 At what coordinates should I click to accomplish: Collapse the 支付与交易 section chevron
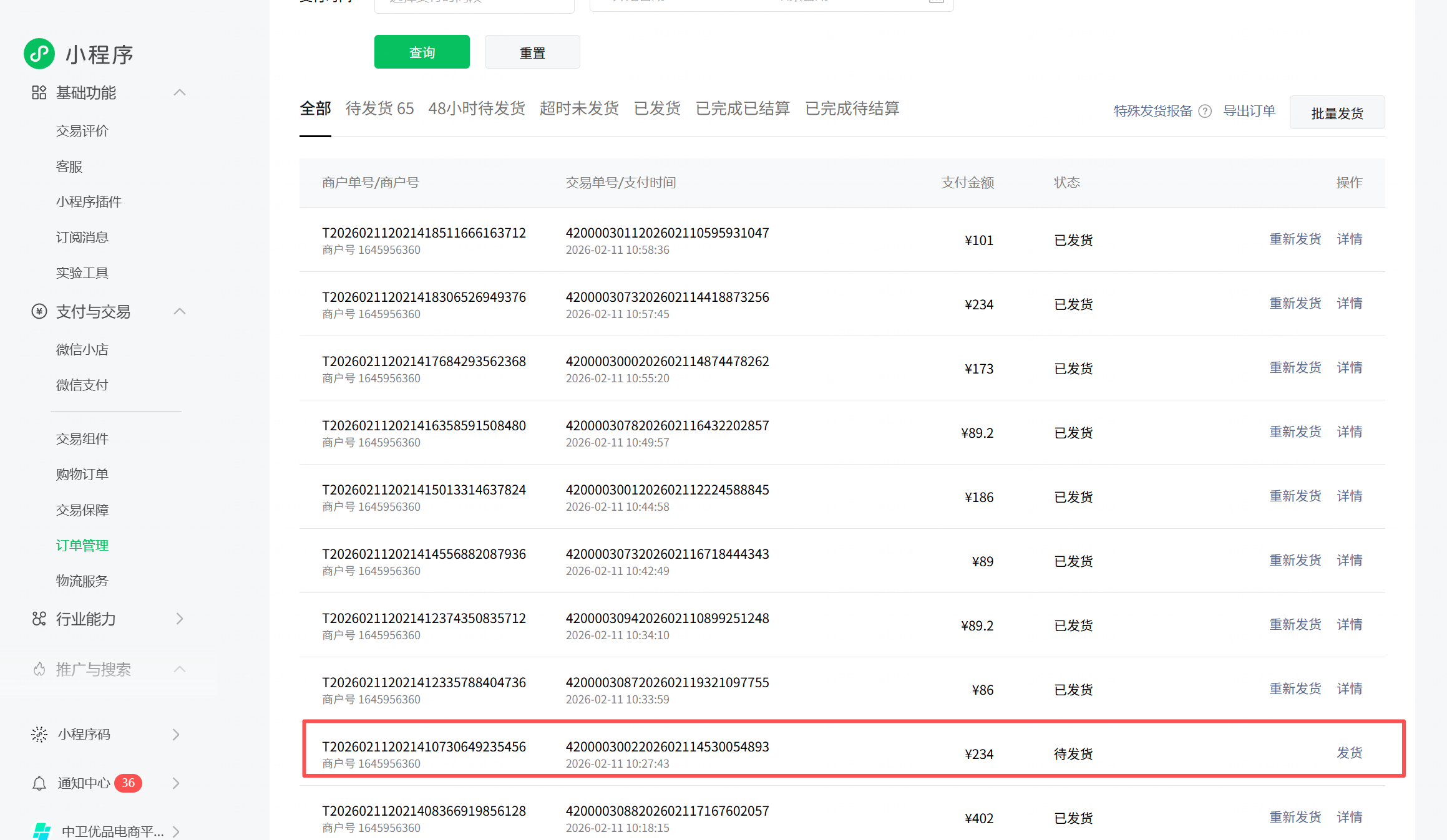pos(180,311)
